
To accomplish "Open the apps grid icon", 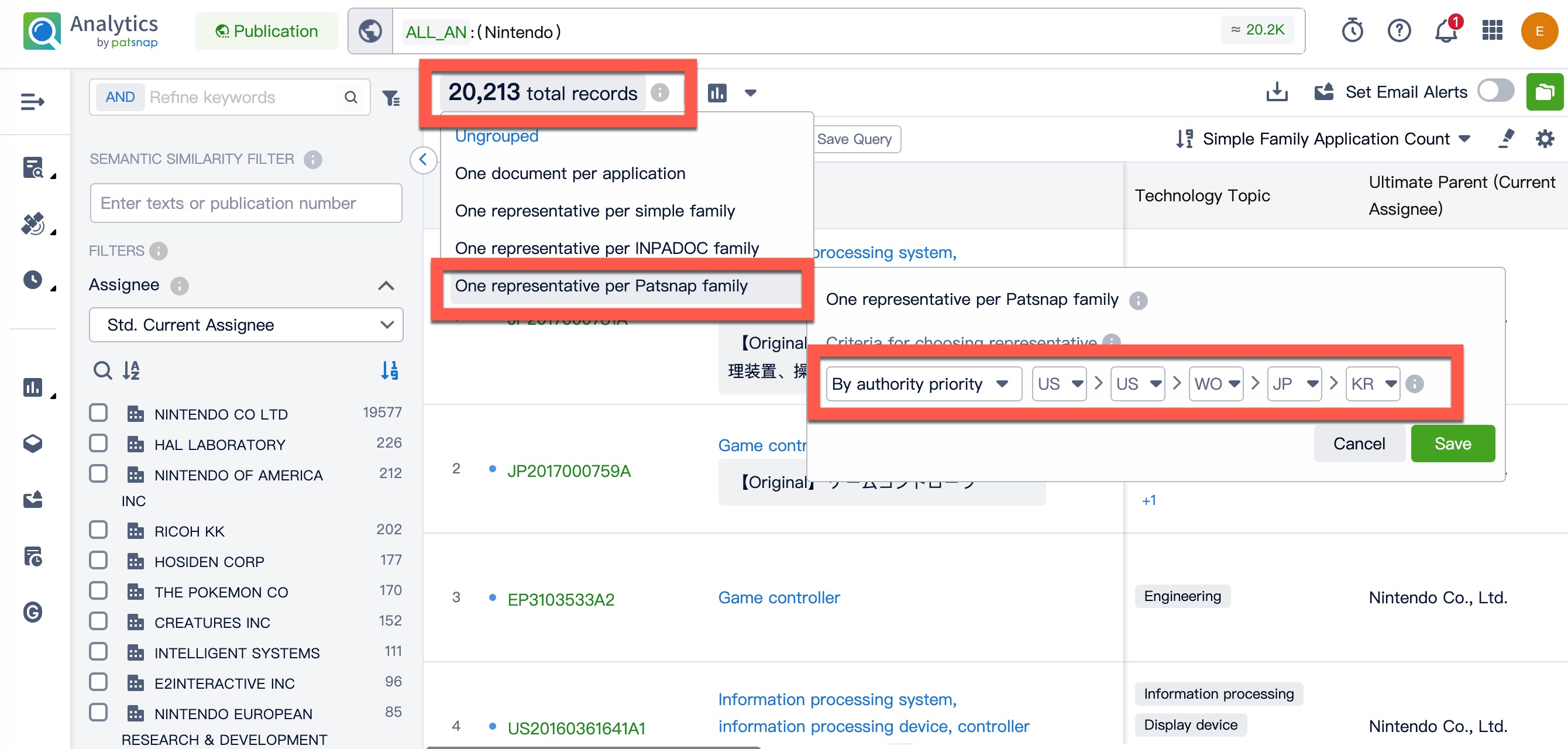I will click(1492, 30).
